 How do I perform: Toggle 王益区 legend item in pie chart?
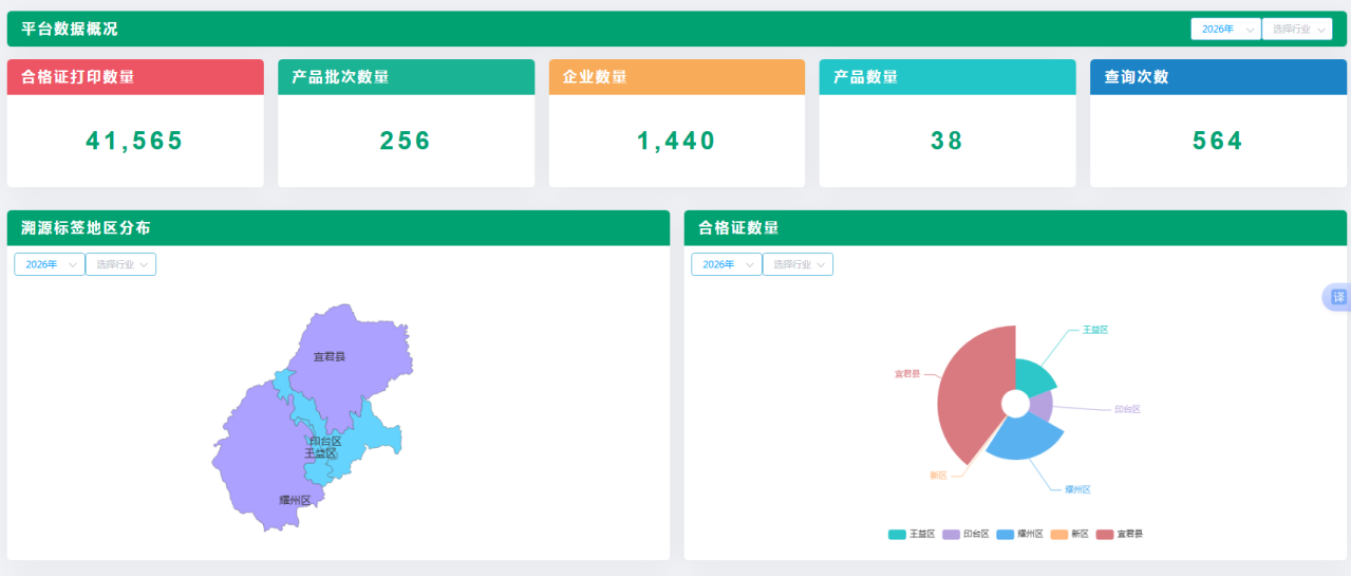click(x=911, y=534)
